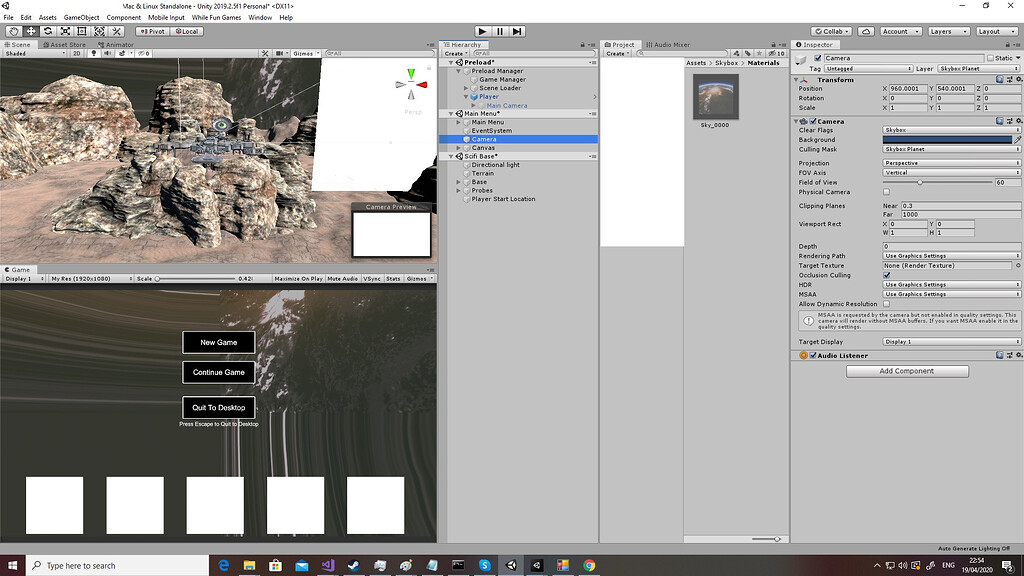This screenshot has height=576, width=1024.
Task: Select the Rotate tool
Action: [x=47, y=31]
